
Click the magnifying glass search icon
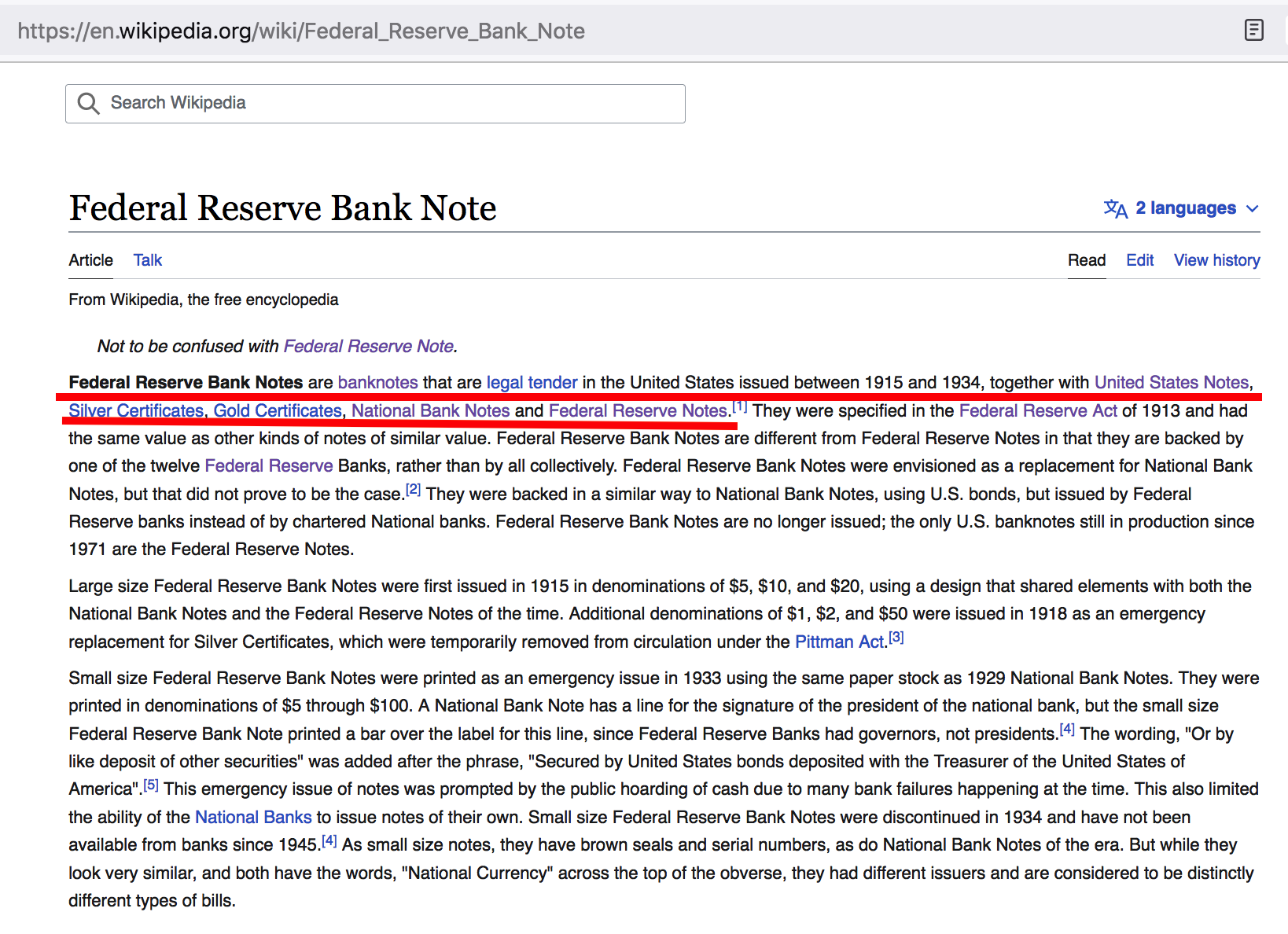[88, 104]
